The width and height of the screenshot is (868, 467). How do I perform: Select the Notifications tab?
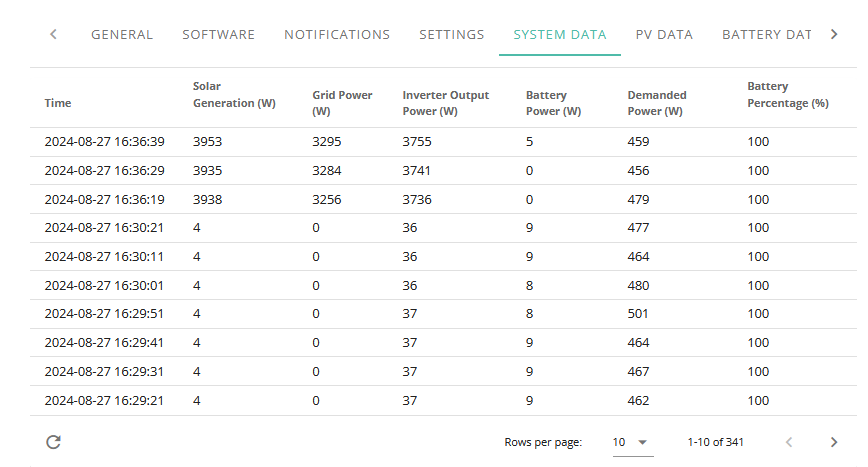(x=337, y=34)
